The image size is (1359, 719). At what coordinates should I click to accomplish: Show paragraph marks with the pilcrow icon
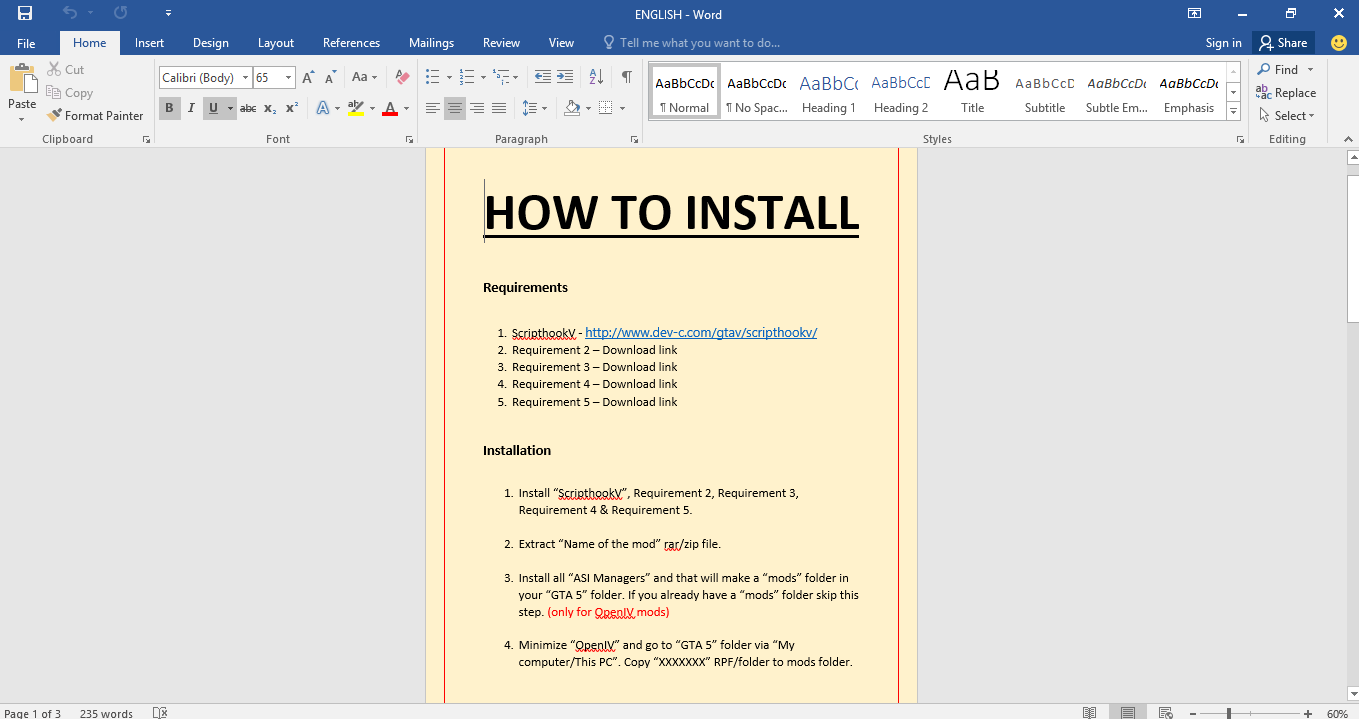[x=626, y=77]
